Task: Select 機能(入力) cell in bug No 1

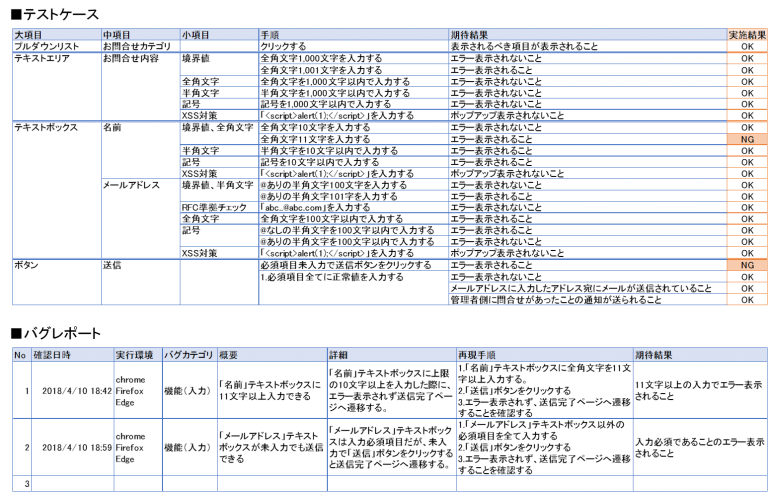Action: pyautogui.click(x=190, y=391)
